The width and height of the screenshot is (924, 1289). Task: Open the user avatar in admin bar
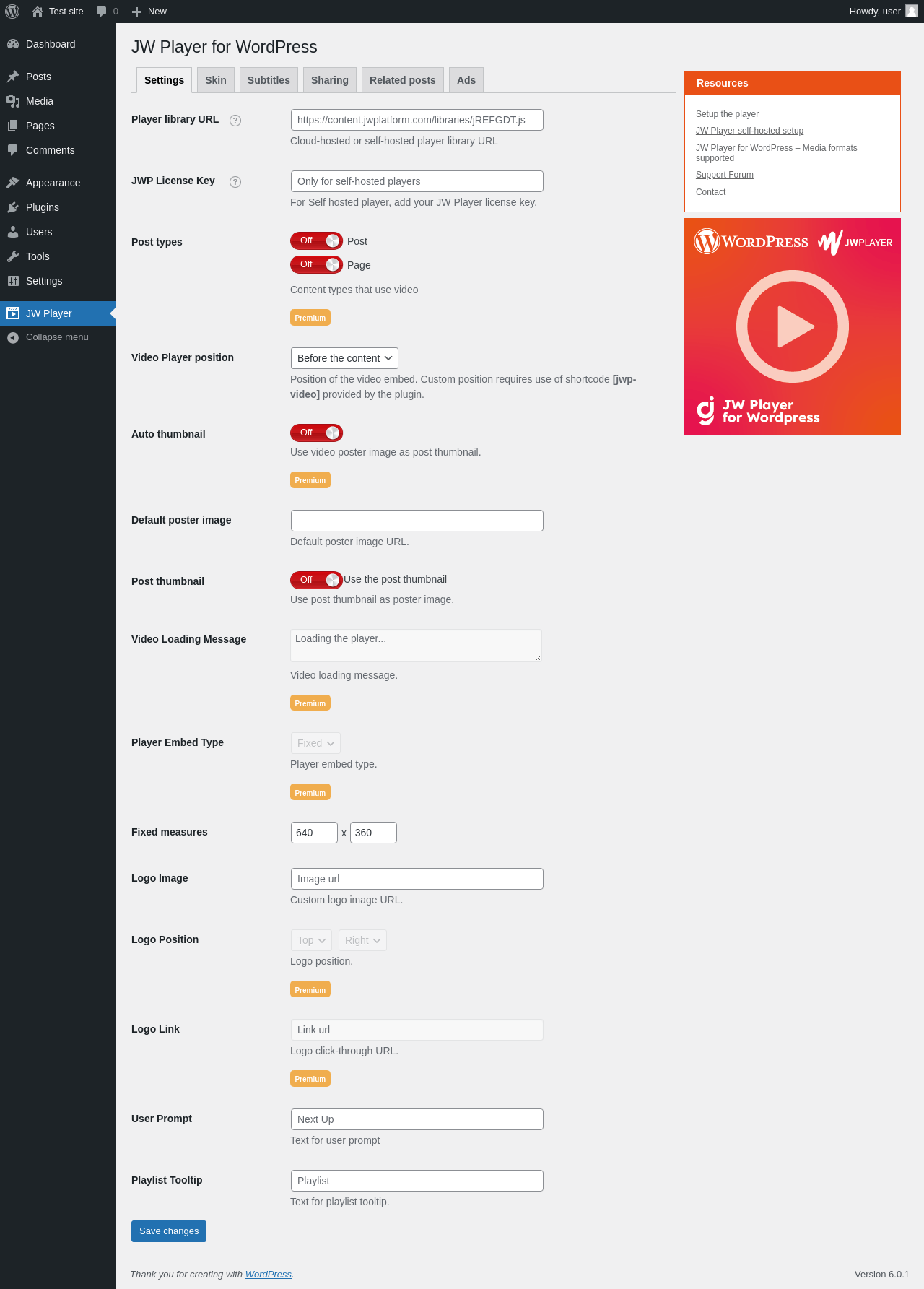912,12
